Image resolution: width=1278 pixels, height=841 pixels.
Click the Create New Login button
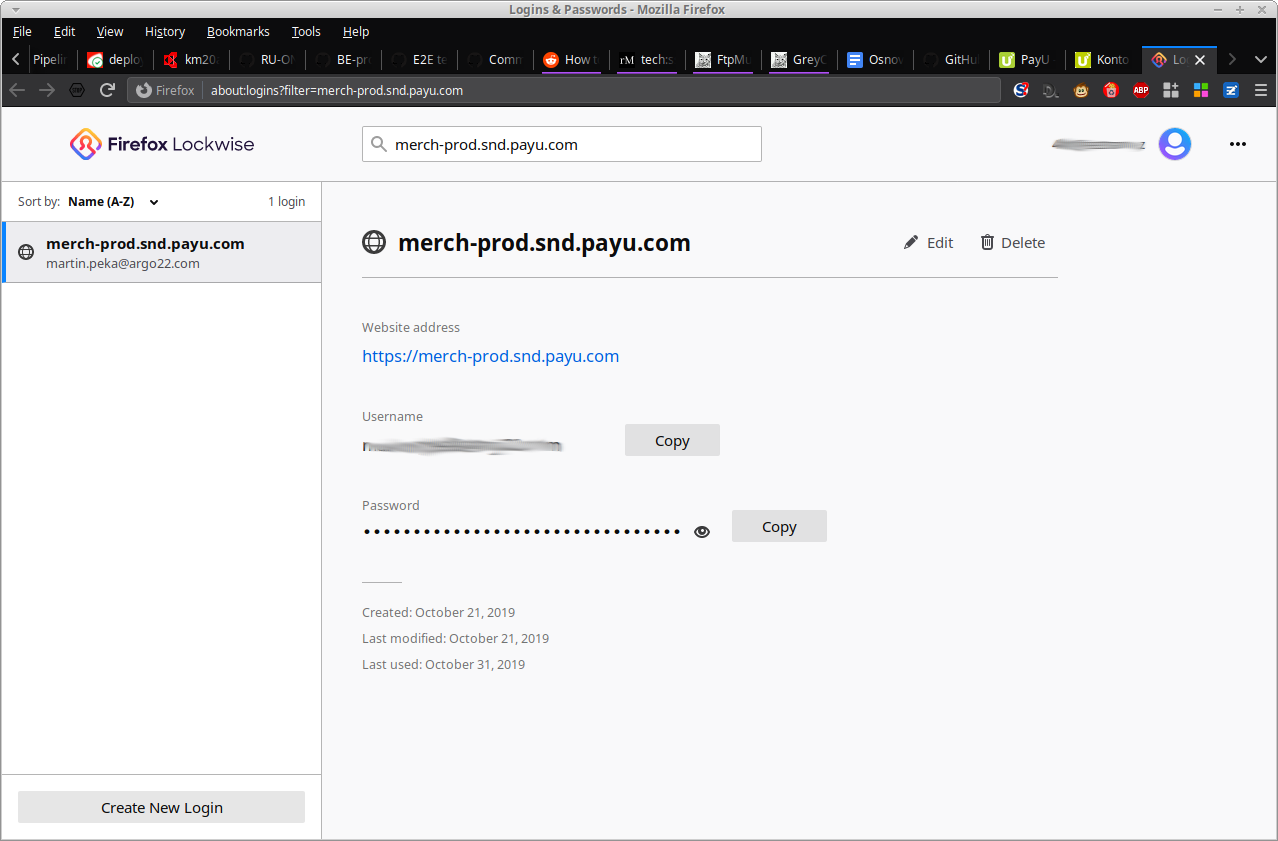point(161,808)
